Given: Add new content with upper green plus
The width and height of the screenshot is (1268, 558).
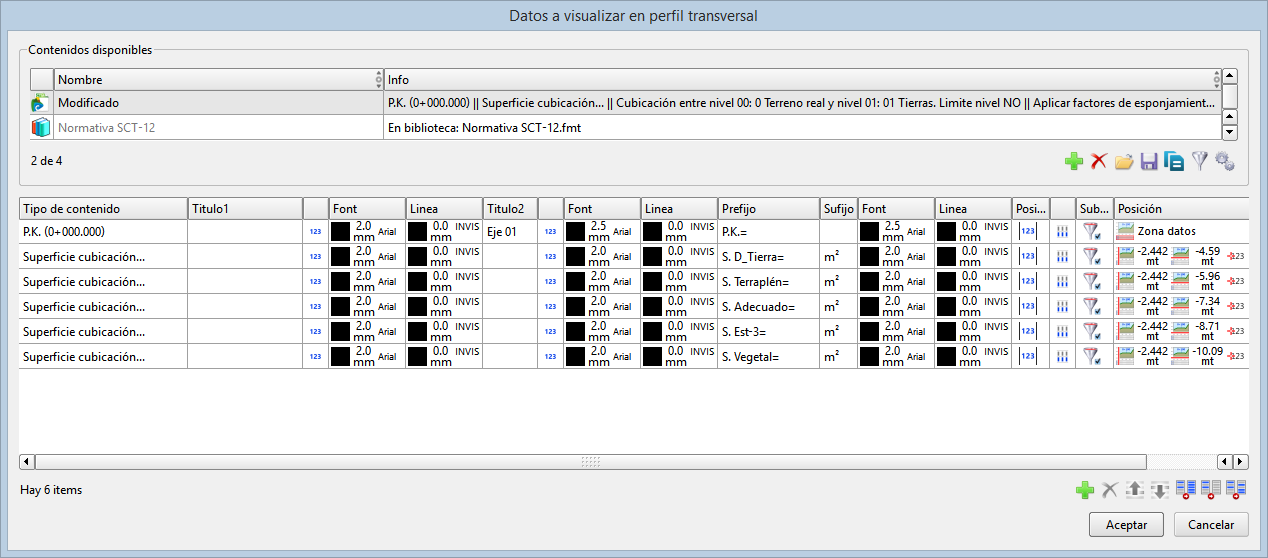Looking at the screenshot, I should (1074, 161).
